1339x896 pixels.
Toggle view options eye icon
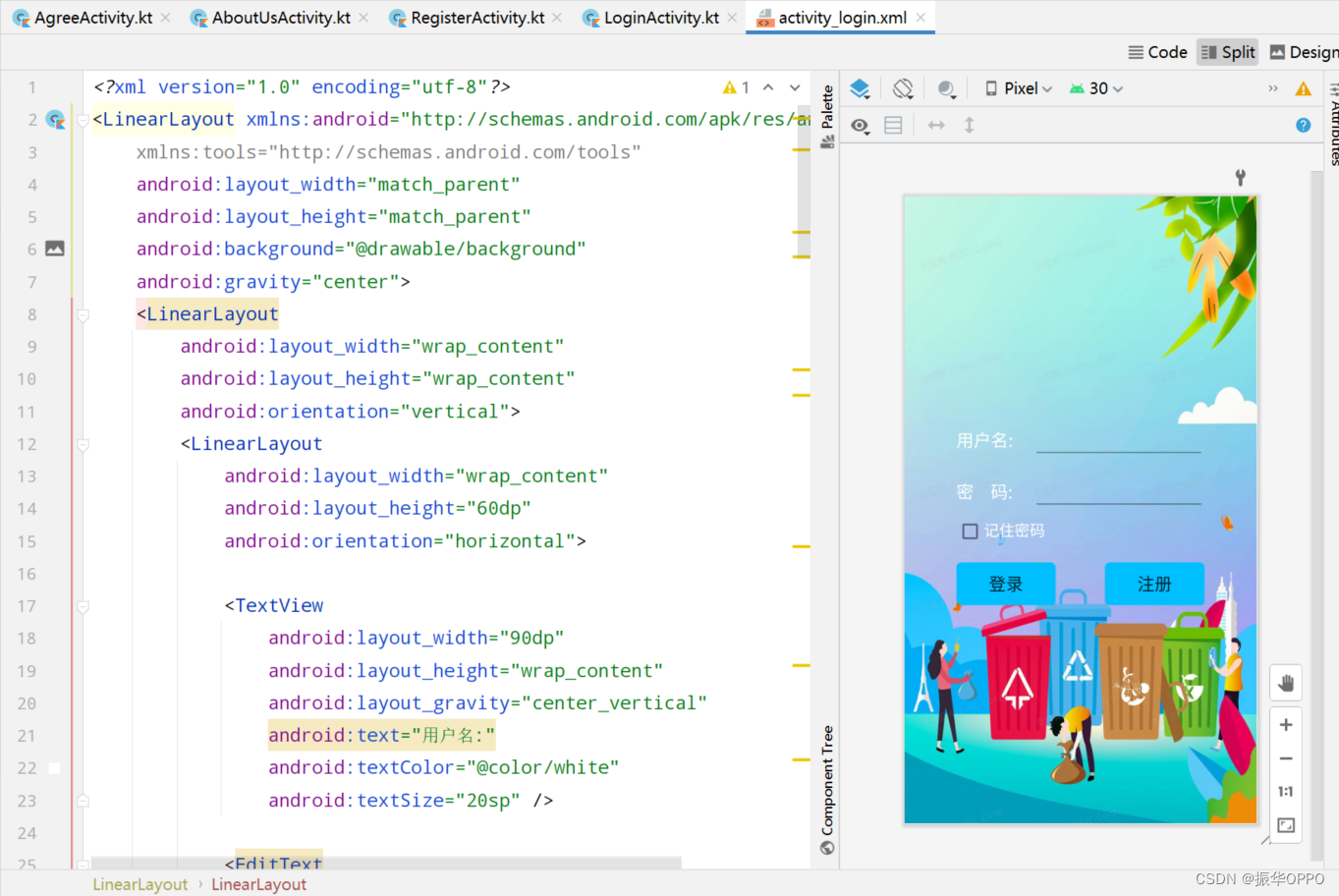click(860, 125)
